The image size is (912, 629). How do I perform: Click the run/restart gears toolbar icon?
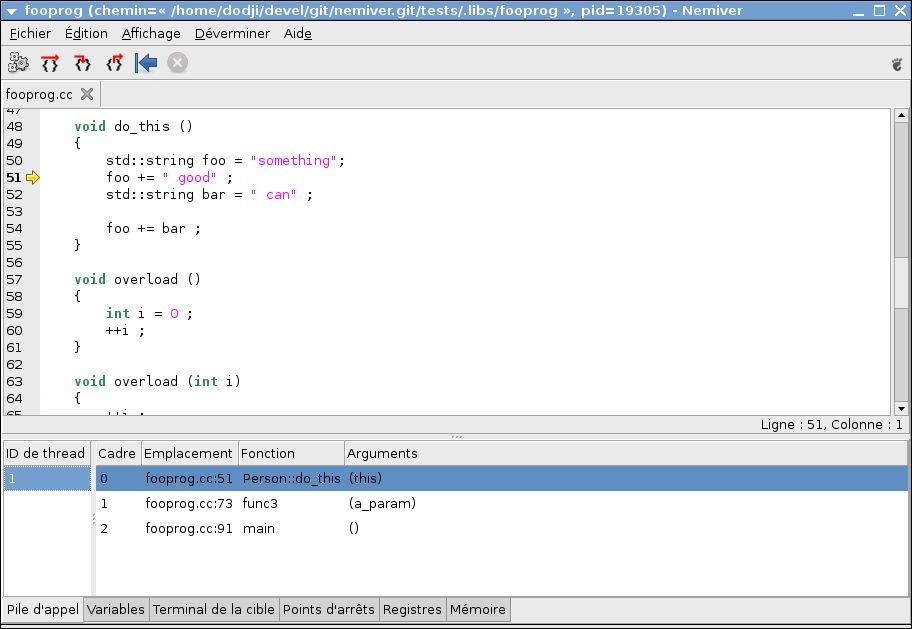point(18,63)
